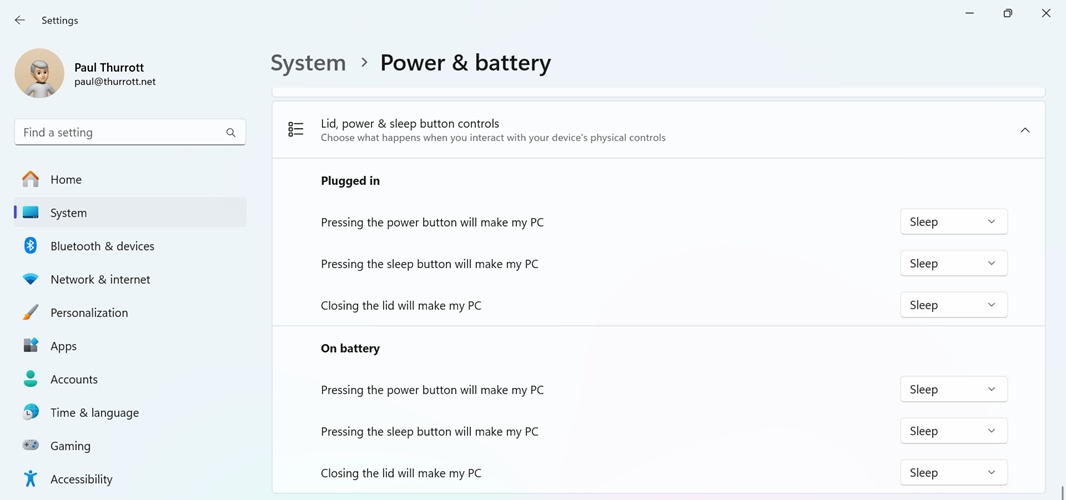Change plugged in lid close action dropdown
This screenshot has height=500, width=1066.
click(x=953, y=305)
